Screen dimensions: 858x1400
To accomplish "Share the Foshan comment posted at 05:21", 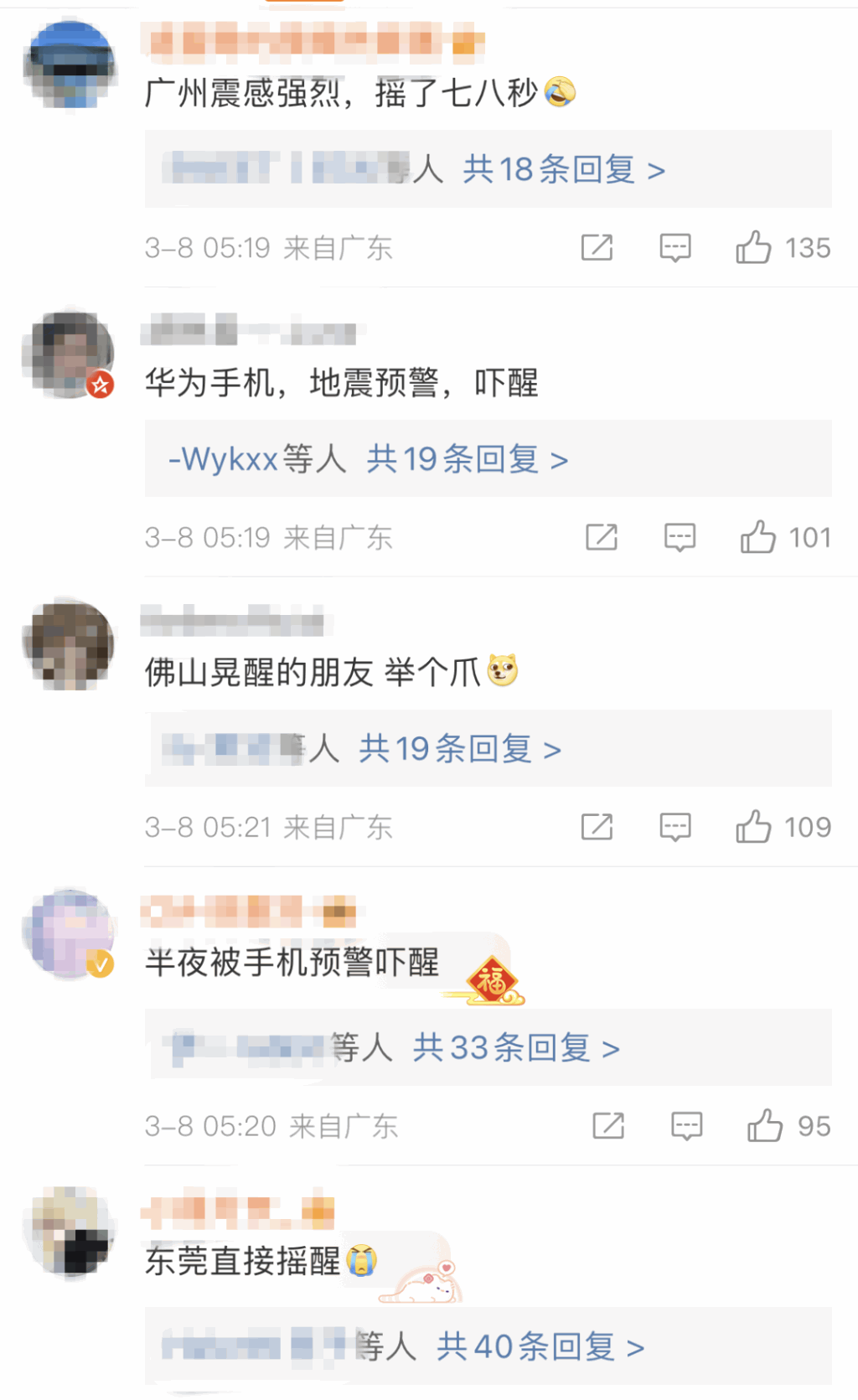I will click(597, 827).
